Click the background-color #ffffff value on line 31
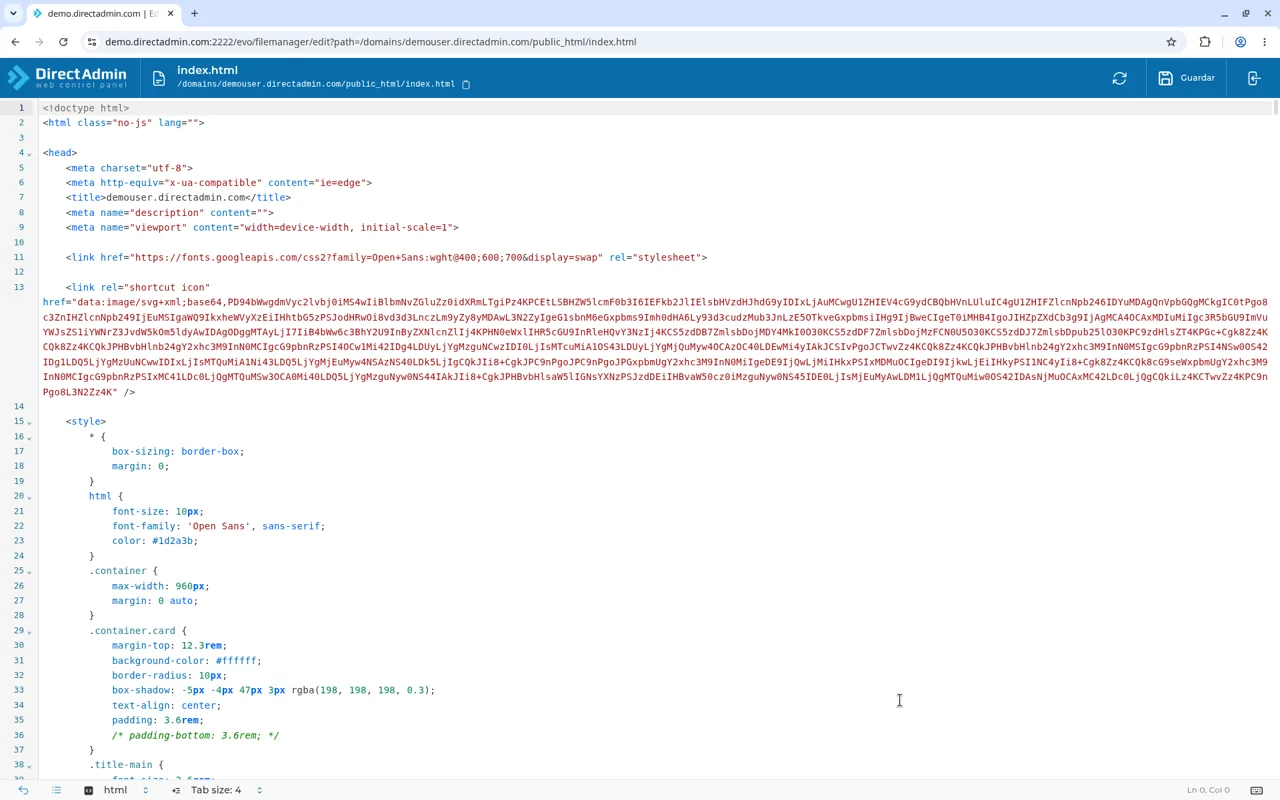The height and width of the screenshot is (800, 1280). [x=237, y=661]
